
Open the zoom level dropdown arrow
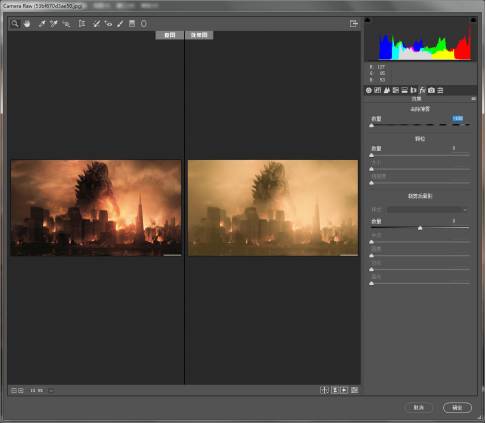click(x=51, y=390)
